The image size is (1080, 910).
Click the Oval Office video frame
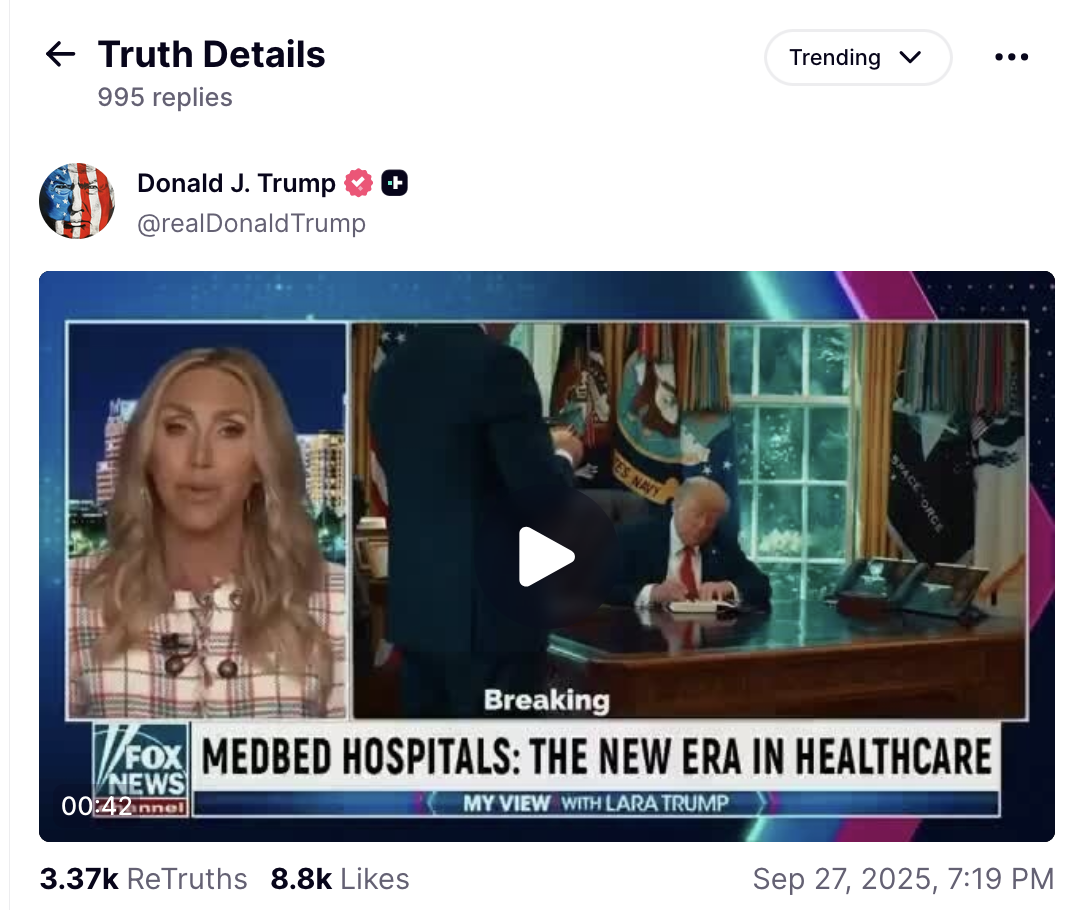pyautogui.click(x=689, y=520)
